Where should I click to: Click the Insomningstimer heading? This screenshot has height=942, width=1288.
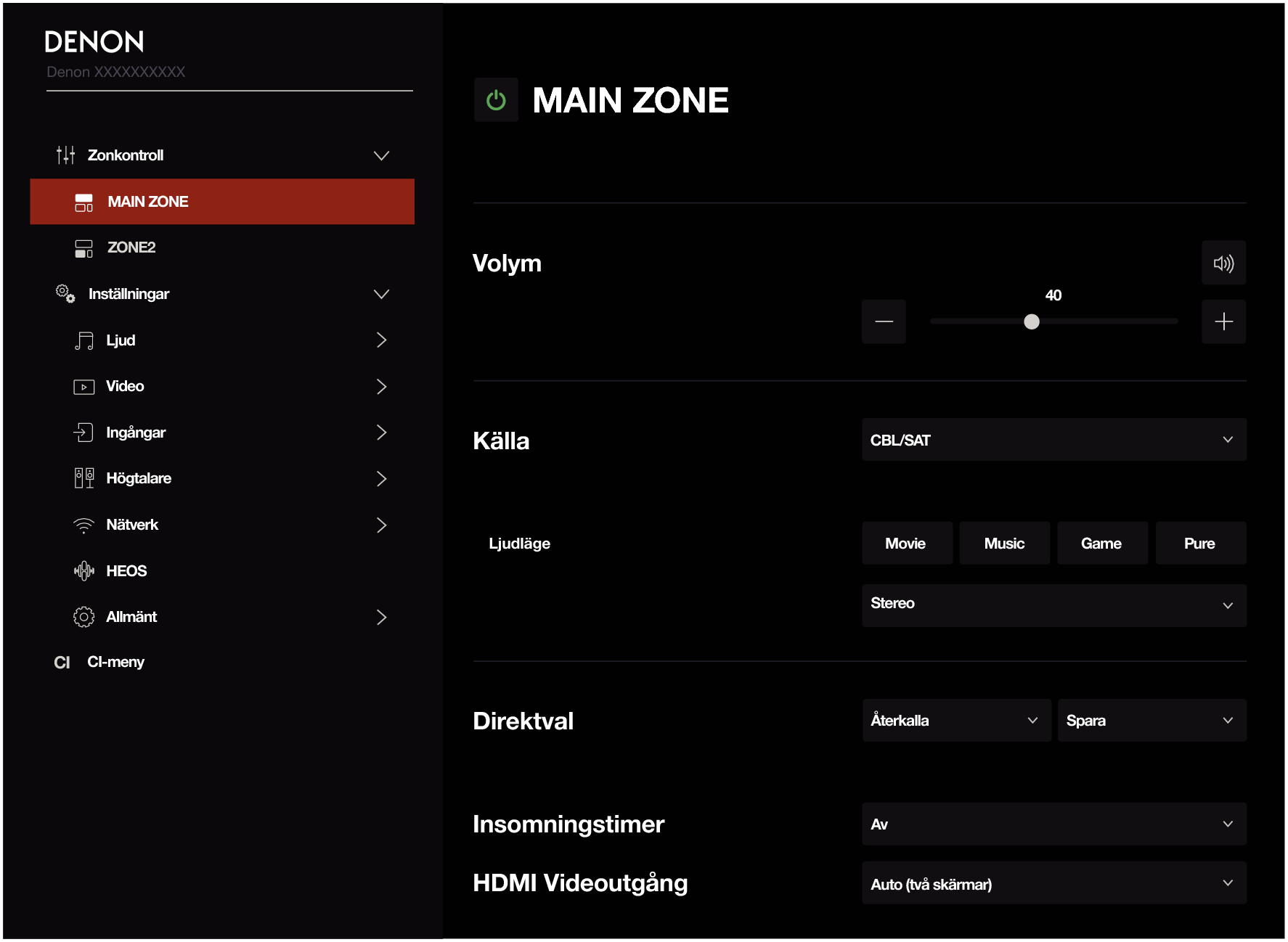568,824
